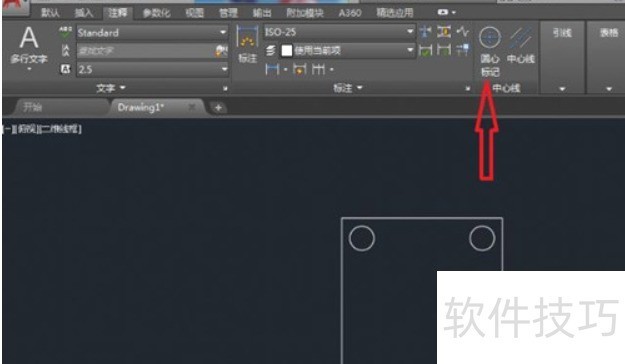Switch to the 输出 ribbon tab
The height and width of the screenshot is (364, 625).
point(262,13)
